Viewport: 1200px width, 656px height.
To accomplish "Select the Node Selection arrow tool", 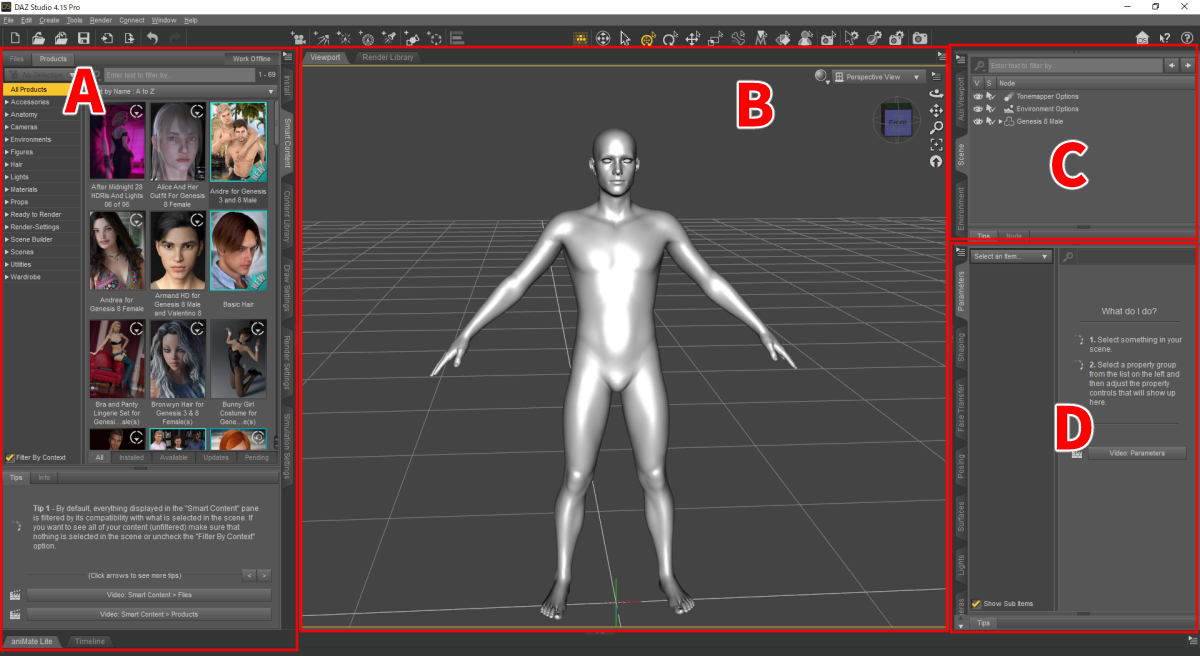I will click(x=625, y=38).
